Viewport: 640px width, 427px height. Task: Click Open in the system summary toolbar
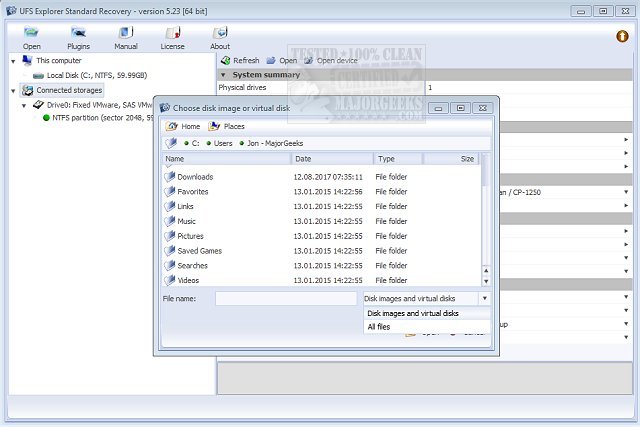(x=282, y=60)
